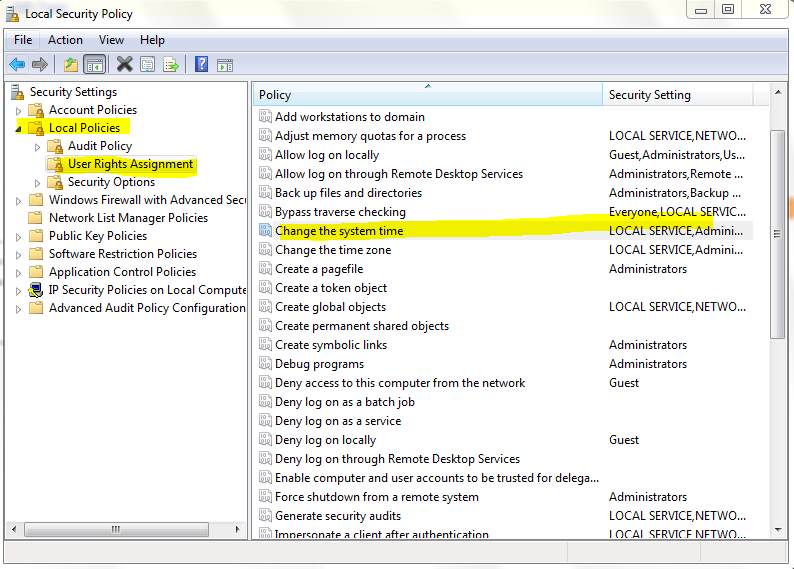Open the View menu
794x569 pixels.
(x=111, y=40)
